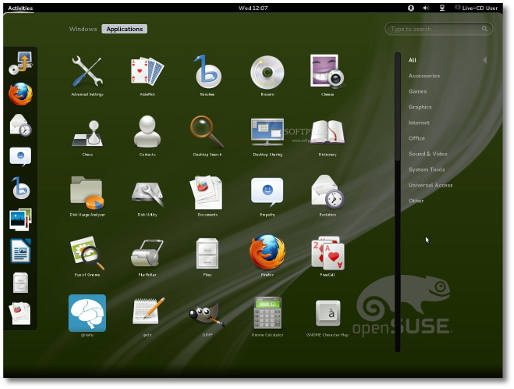Viewport: 514px width, 389px height.
Task: Open the volume control in the top bar
Action: tap(426, 8)
